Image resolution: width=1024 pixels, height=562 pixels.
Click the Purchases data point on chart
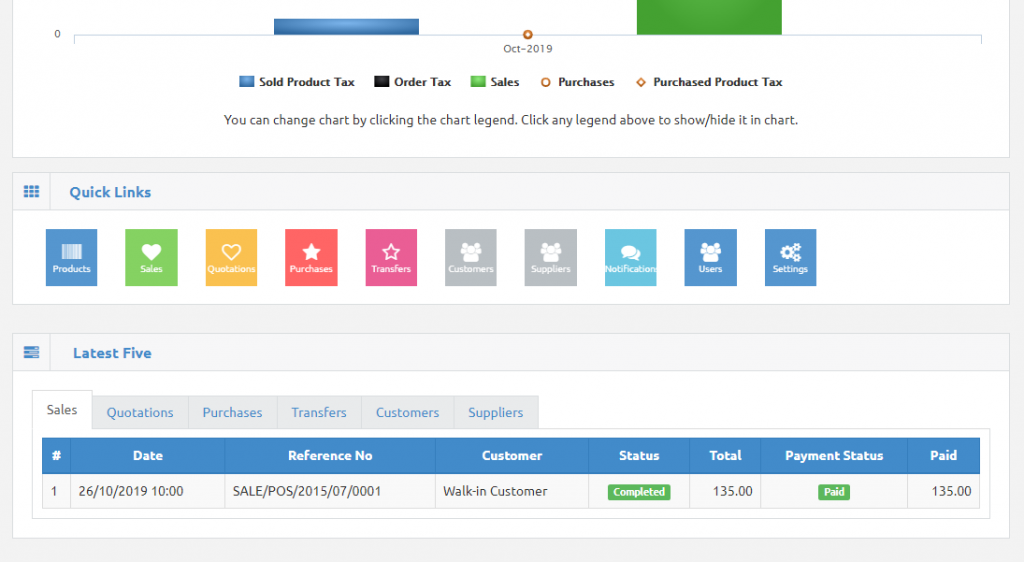click(528, 35)
